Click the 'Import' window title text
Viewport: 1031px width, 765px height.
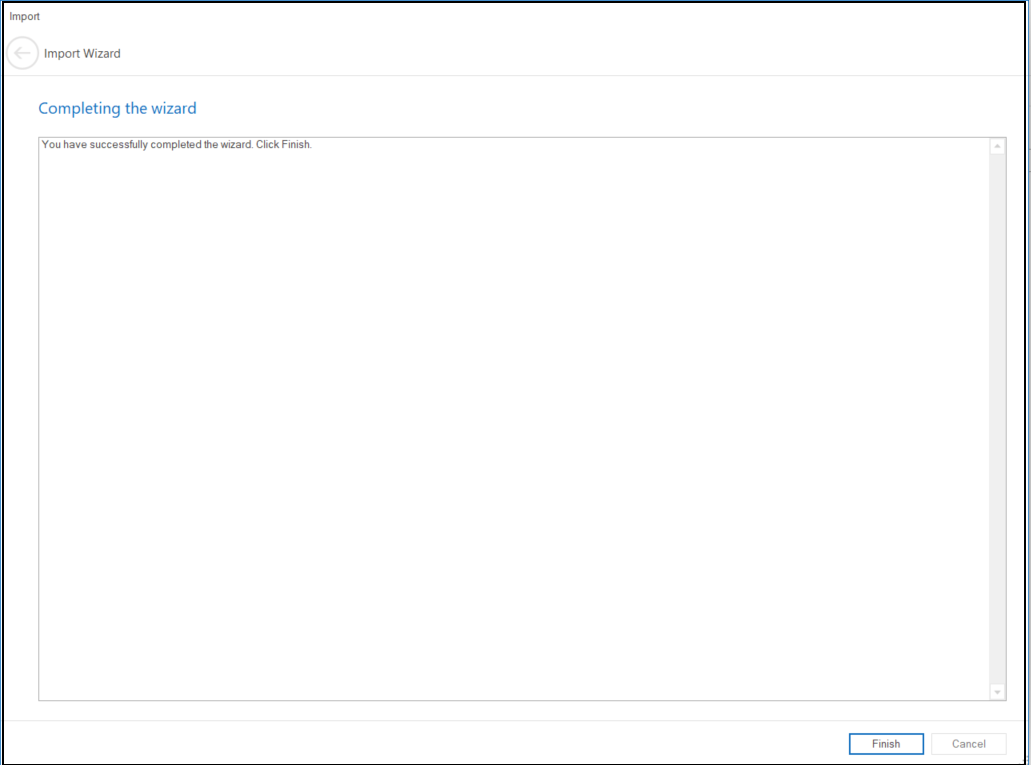click(x=25, y=17)
